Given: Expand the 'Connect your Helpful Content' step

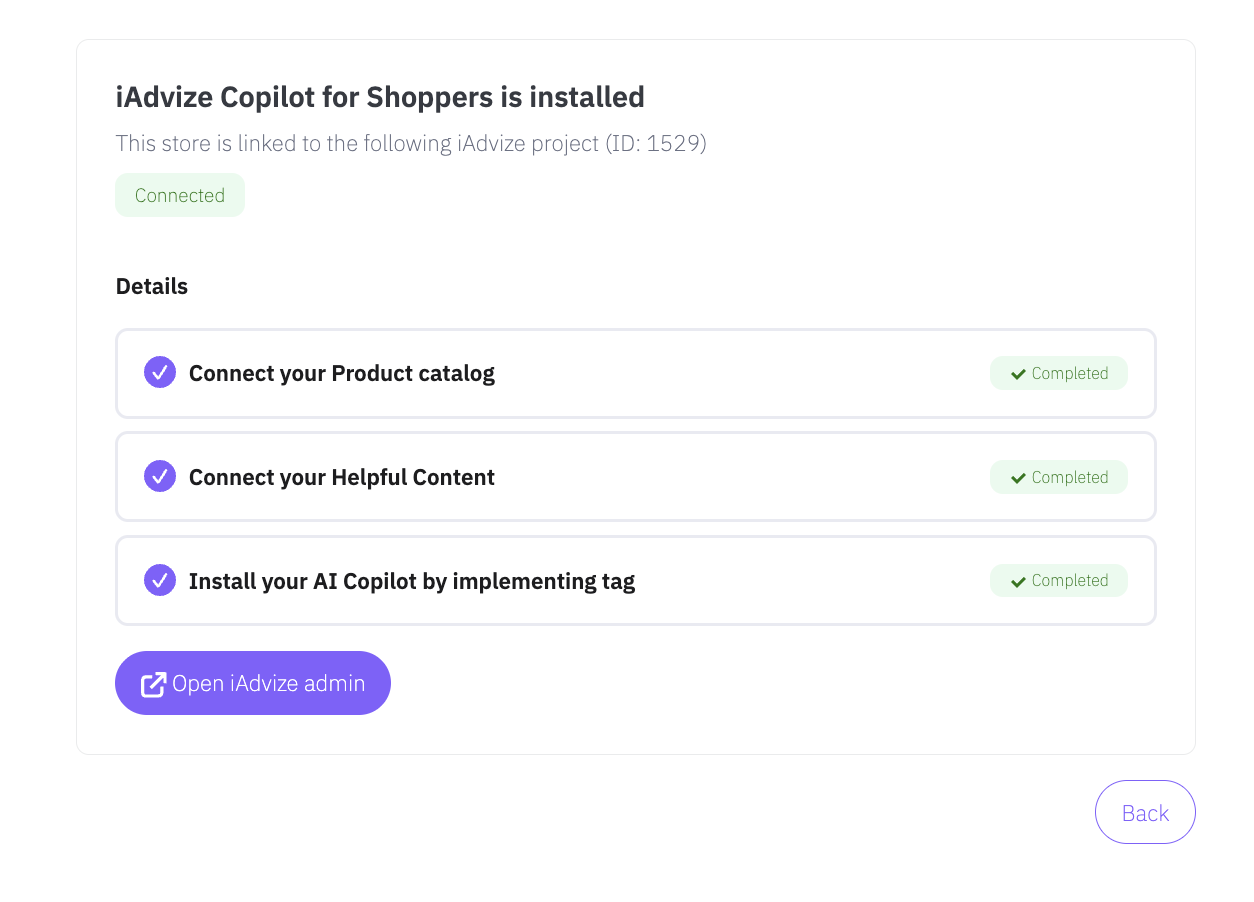Looking at the screenshot, I should tap(341, 477).
